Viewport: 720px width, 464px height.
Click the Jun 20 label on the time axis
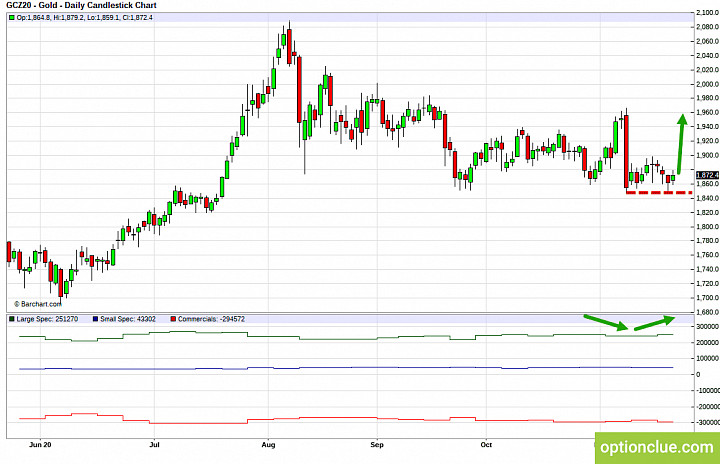[x=40, y=445]
